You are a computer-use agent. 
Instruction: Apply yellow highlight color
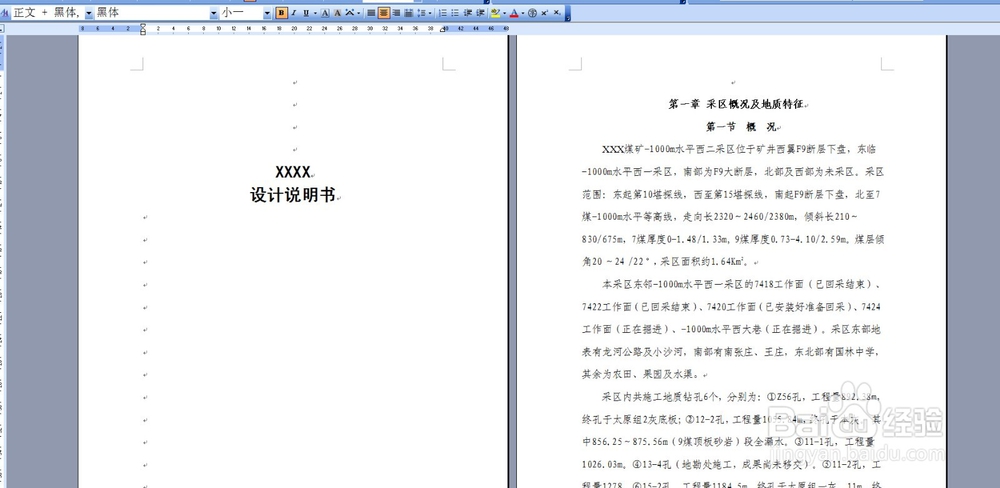tap(496, 13)
